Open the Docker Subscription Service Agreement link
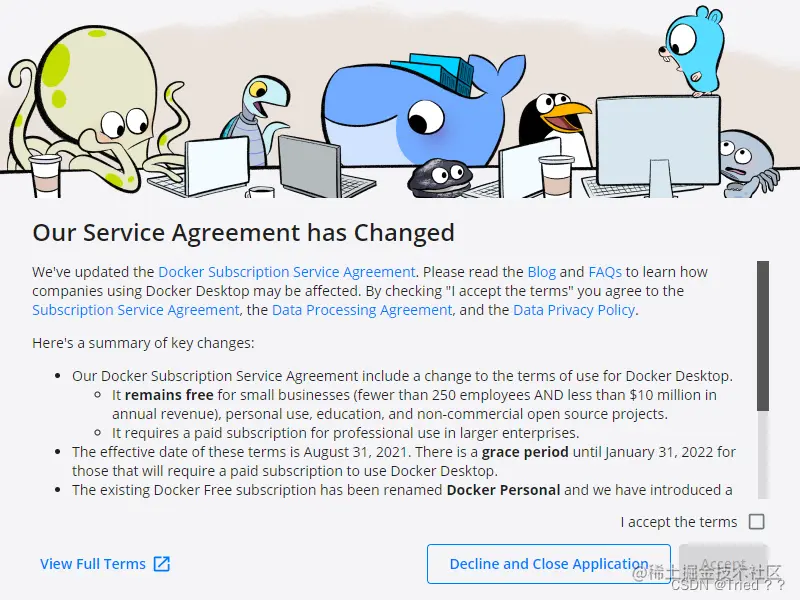Viewport: 800px width, 600px height. point(287,272)
